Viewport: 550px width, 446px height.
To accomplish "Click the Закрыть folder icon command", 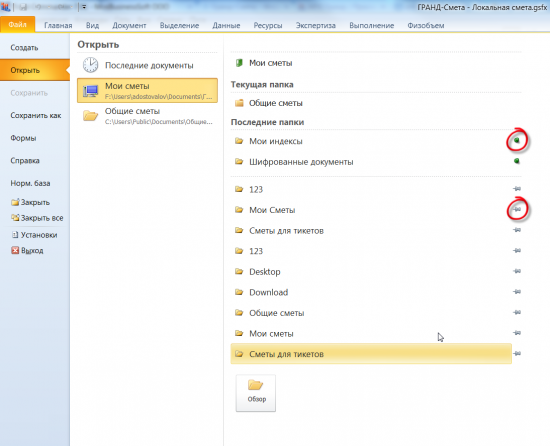I will pyautogui.click(x=15, y=202).
